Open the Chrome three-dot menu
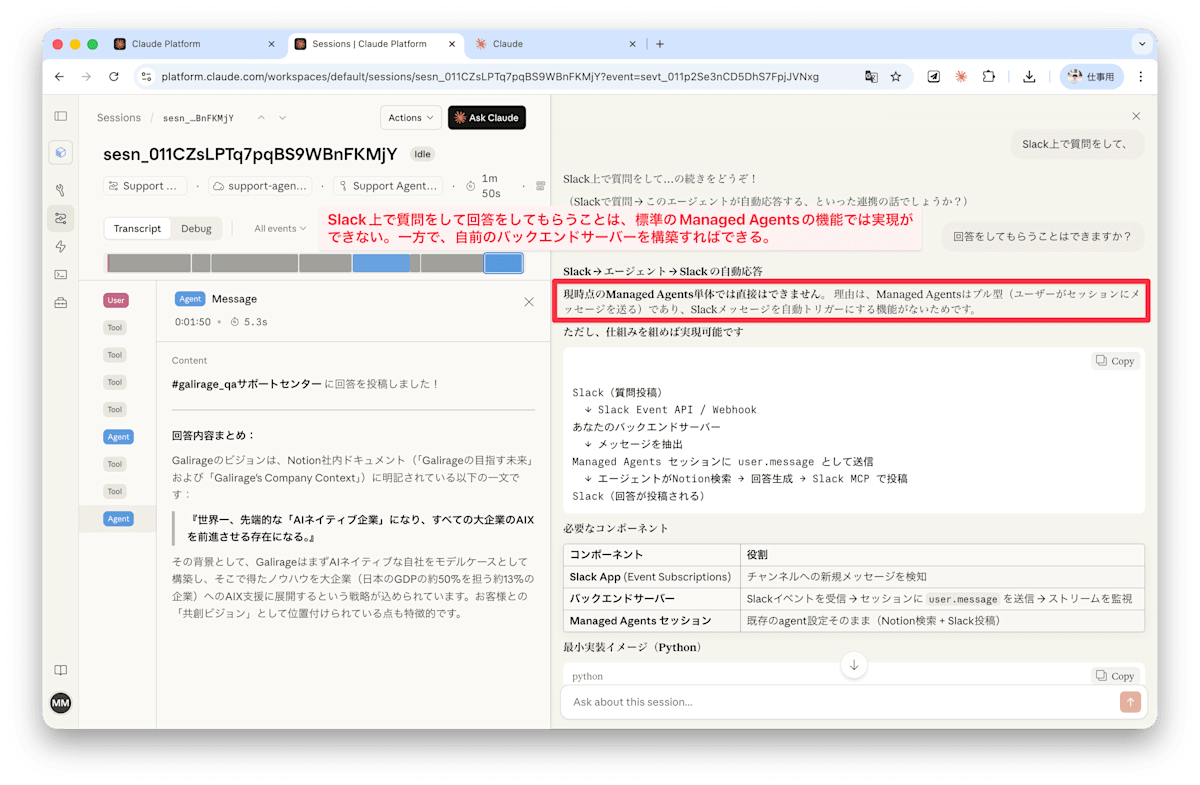This screenshot has width=1200, height=785. click(1141, 76)
